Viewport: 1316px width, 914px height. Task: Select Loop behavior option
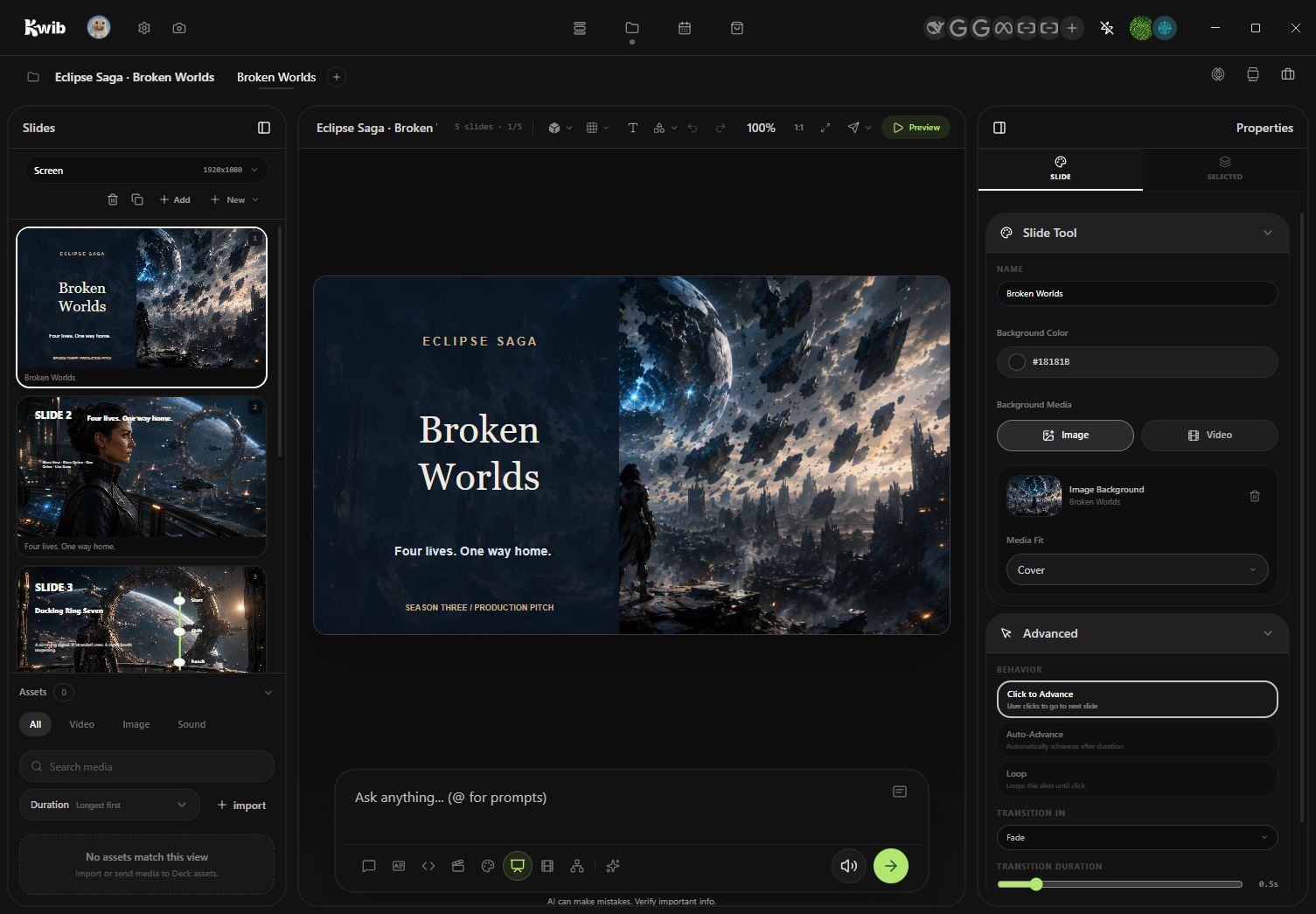tap(1138, 778)
